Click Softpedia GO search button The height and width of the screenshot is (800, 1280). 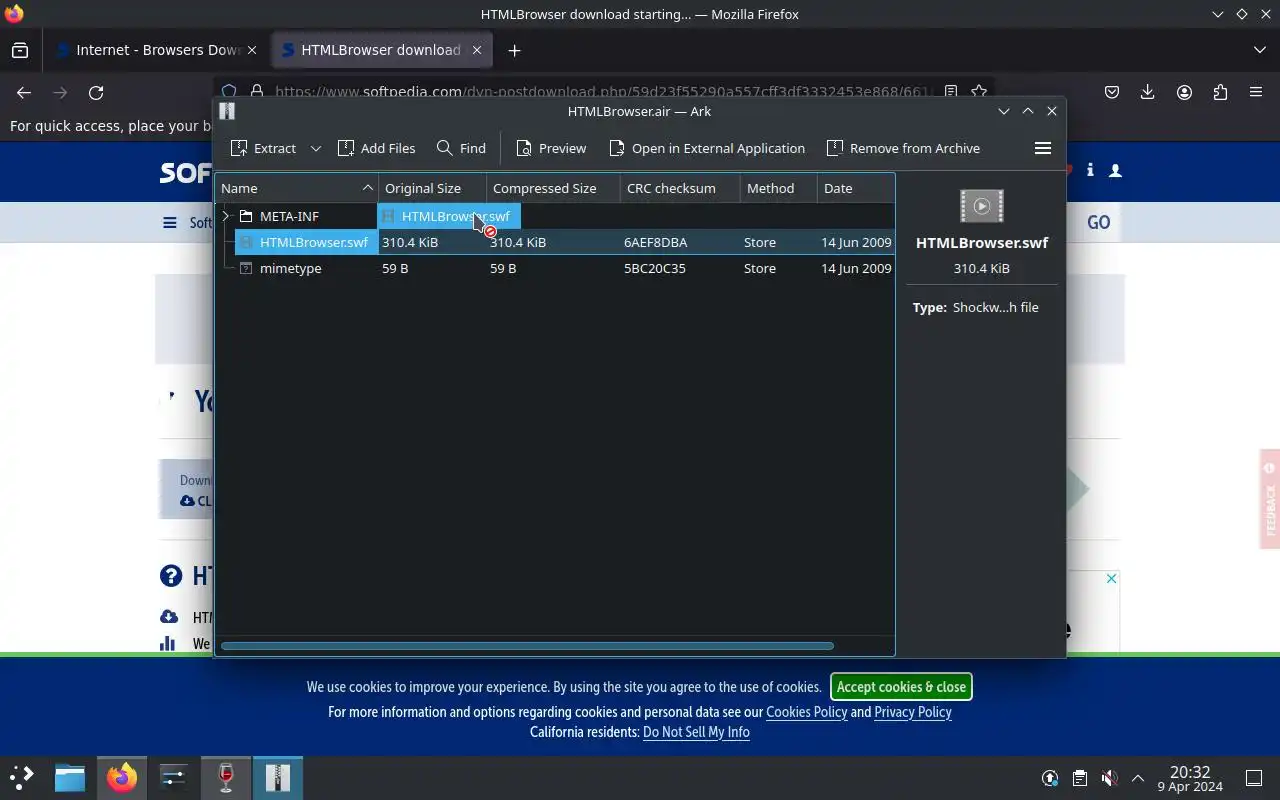(x=1098, y=222)
